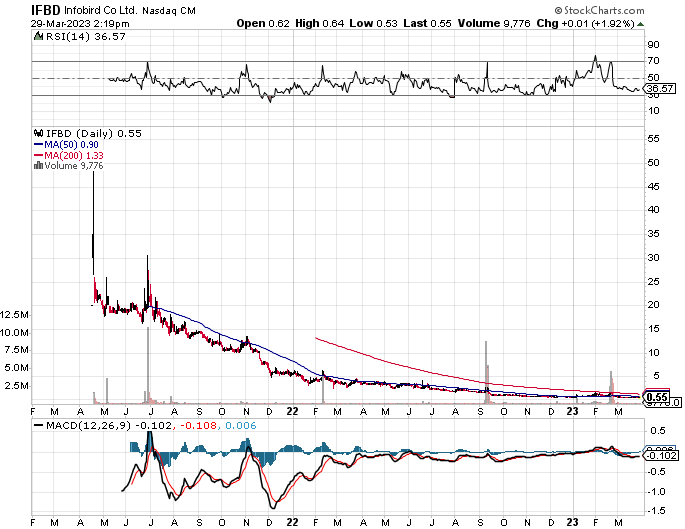Click the -1.5 label on the MACD axis

click(656, 511)
